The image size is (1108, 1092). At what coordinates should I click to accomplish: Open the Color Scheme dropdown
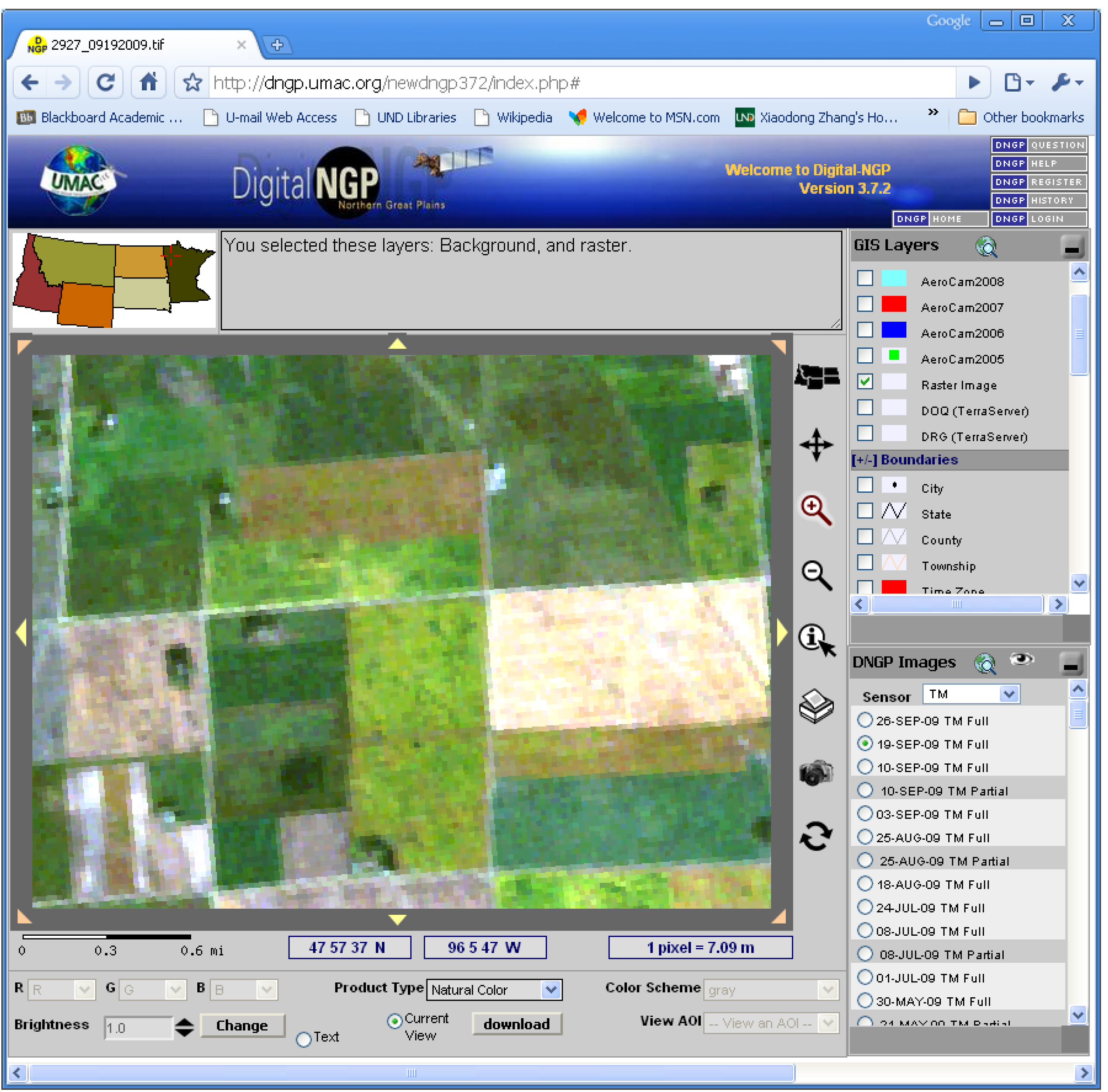tap(771, 990)
